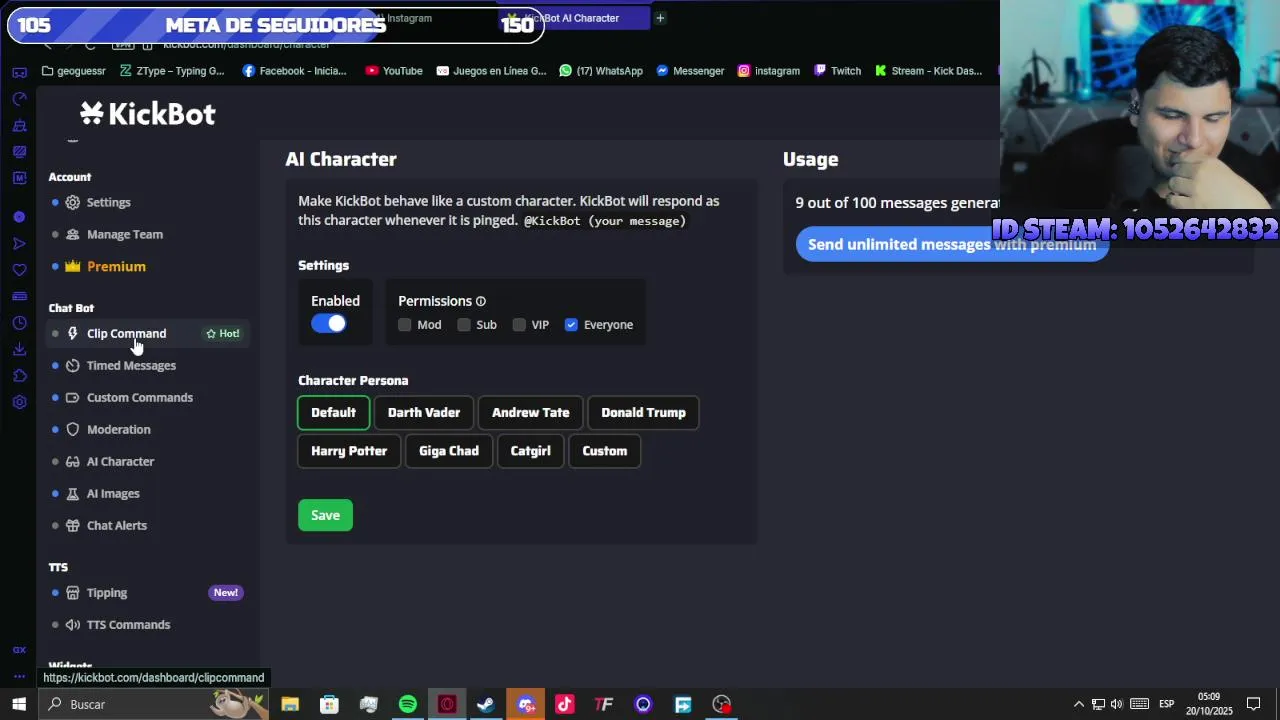
Task: Select the Custom persona
Action: click(x=605, y=451)
